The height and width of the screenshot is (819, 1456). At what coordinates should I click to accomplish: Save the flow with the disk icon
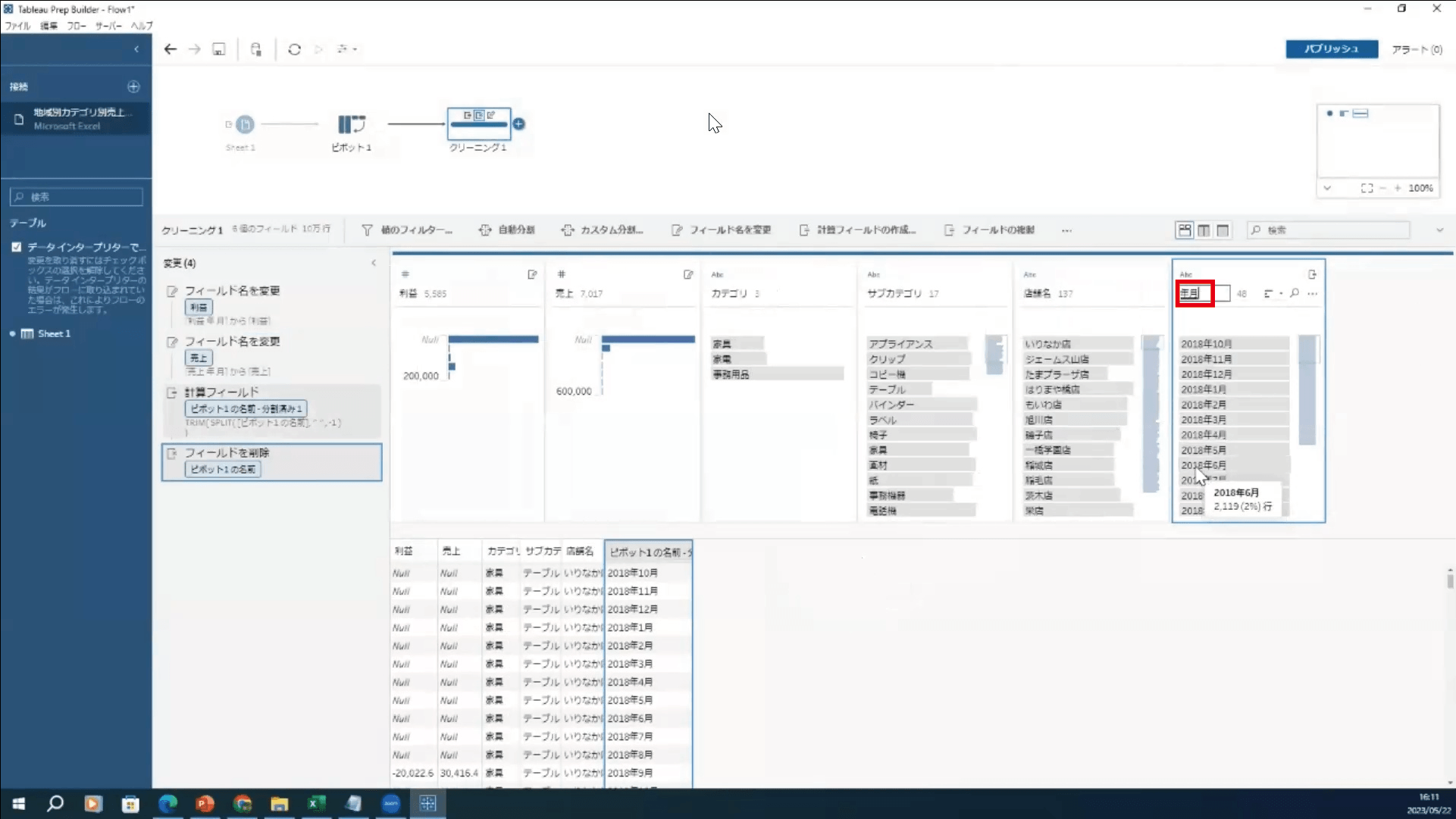(219, 49)
